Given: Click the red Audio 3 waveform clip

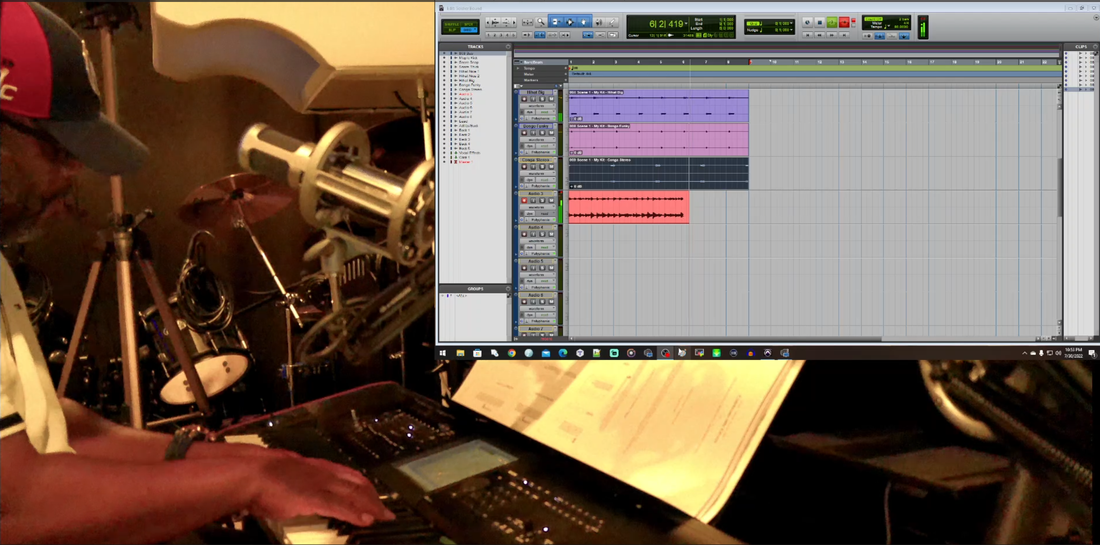Looking at the screenshot, I should point(628,208).
